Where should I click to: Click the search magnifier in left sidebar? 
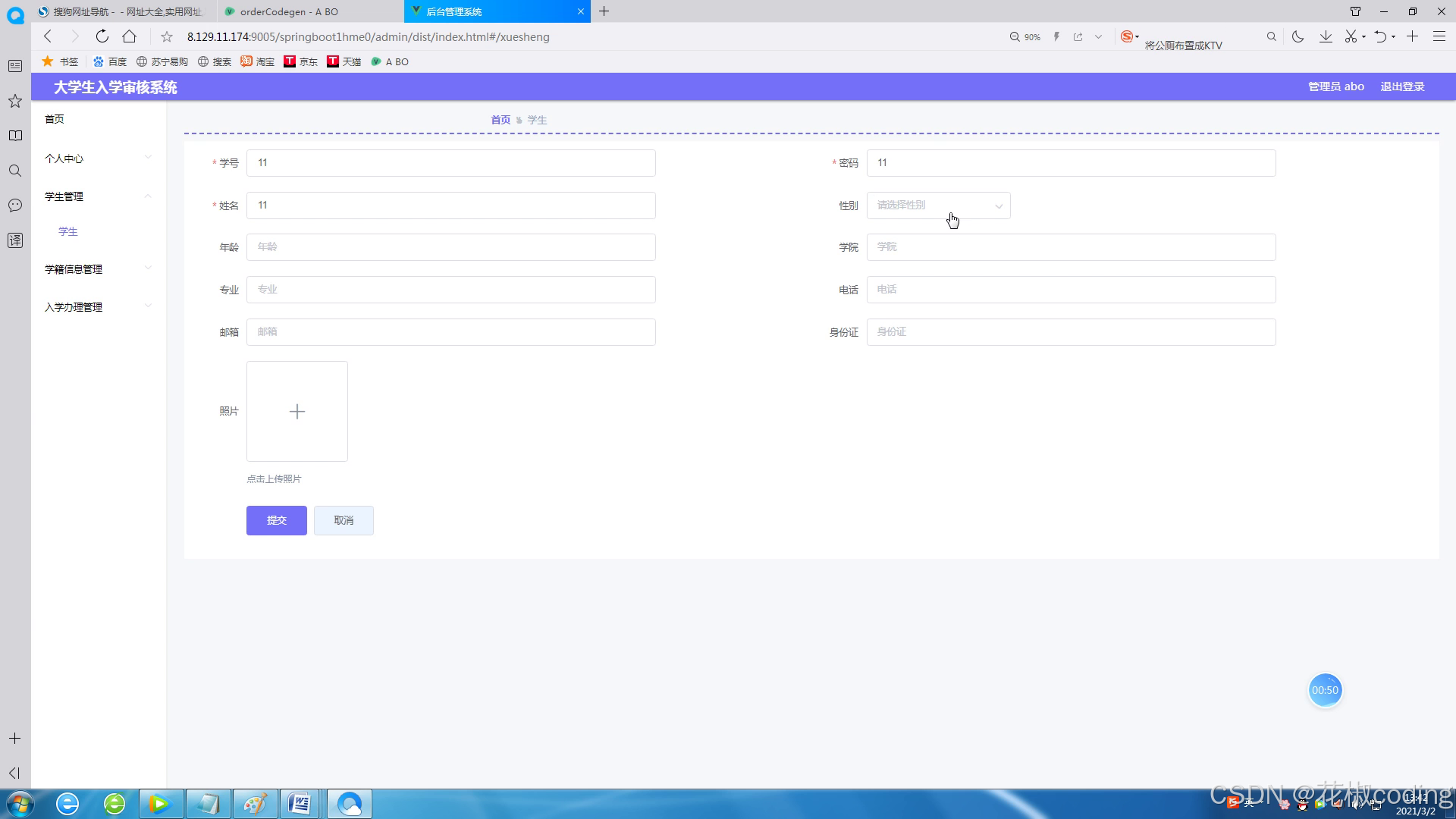pyautogui.click(x=15, y=171)
